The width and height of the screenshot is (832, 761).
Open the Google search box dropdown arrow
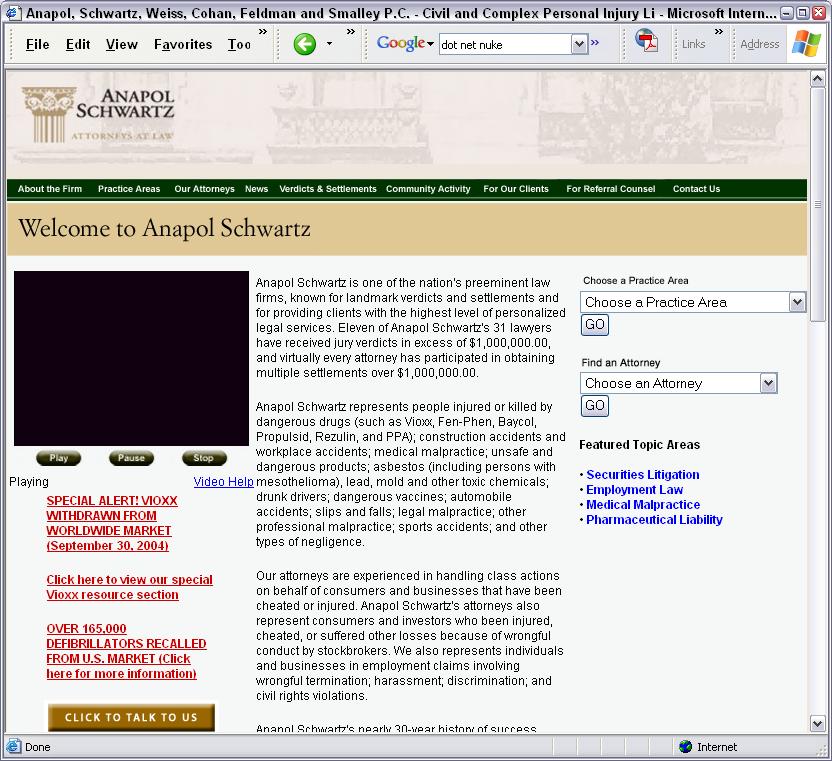click(x=579, y=45)
